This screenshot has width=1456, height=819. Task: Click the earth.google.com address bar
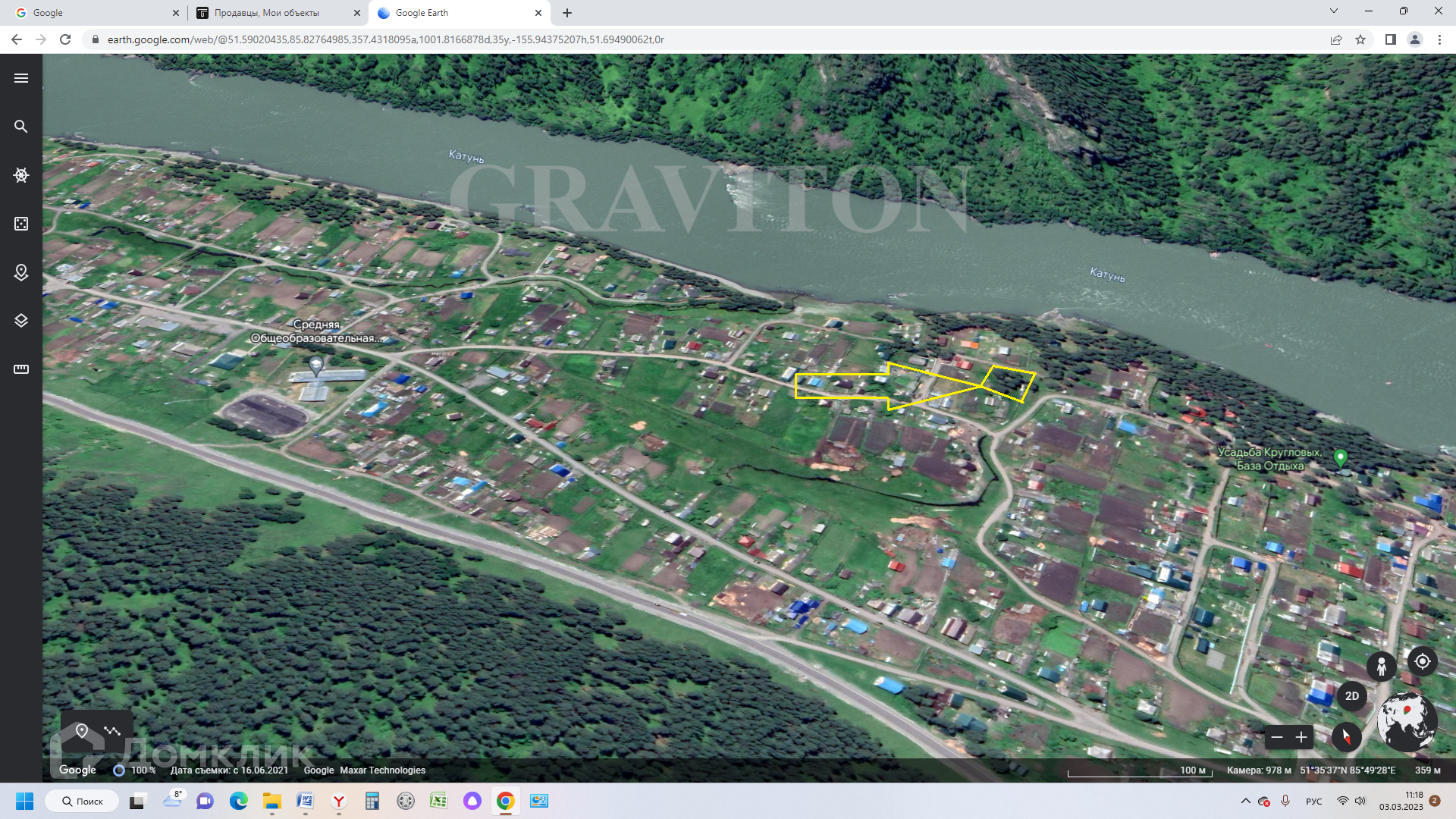[x=385, y=39]
